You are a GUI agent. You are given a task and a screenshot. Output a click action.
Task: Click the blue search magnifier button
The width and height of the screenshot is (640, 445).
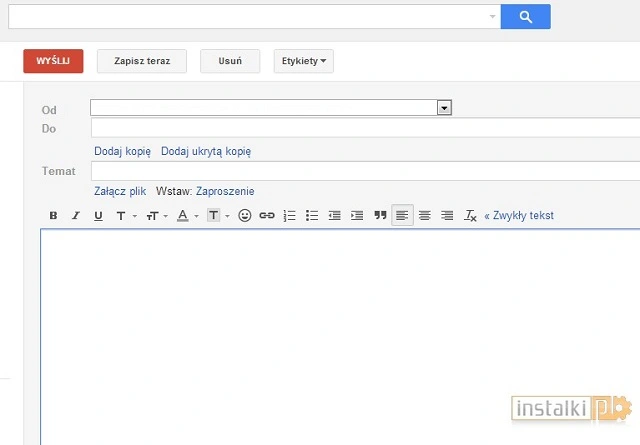[525, 17]
